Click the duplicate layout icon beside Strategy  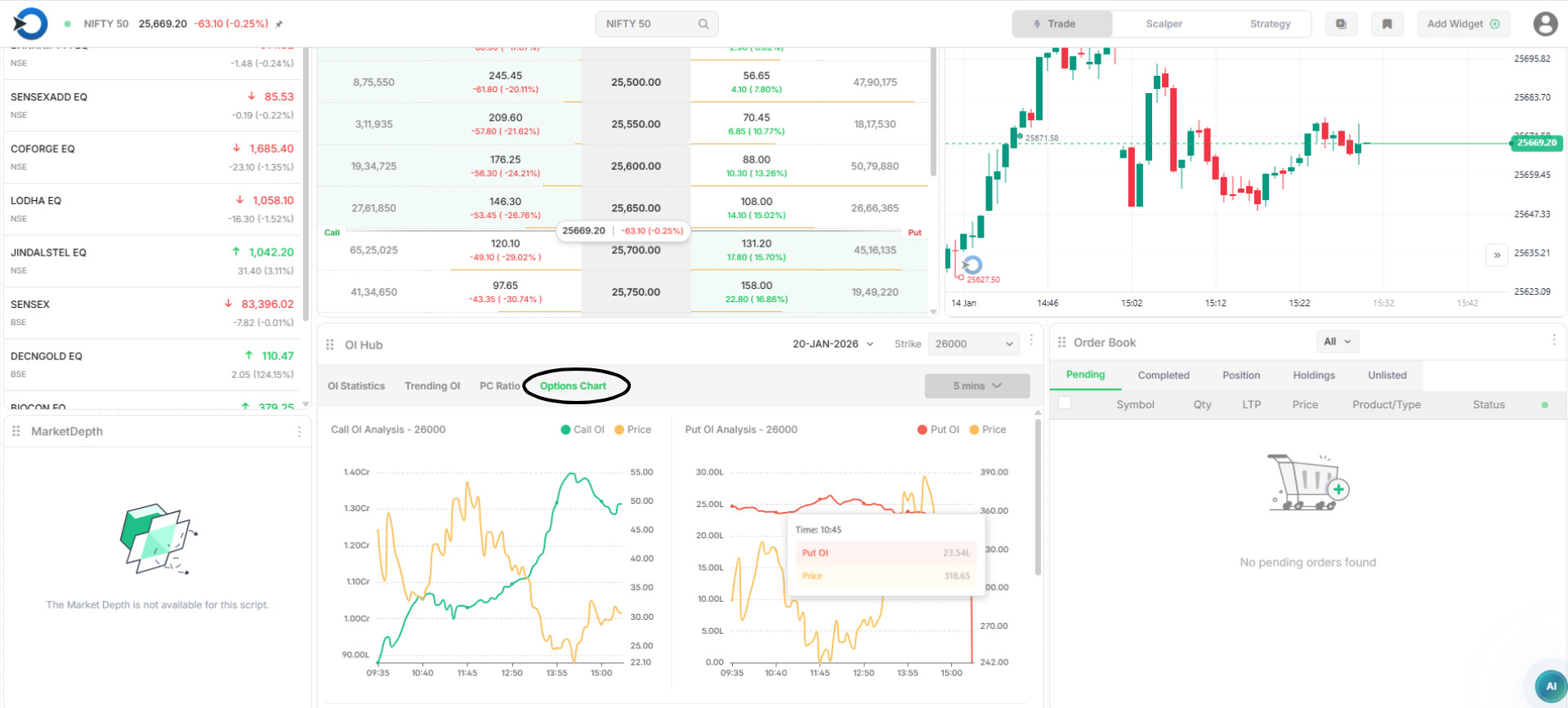1341,24
